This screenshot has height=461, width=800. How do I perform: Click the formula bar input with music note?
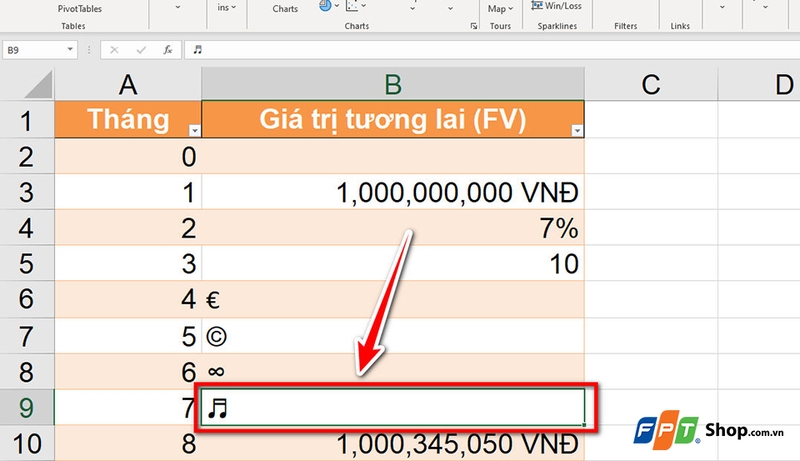(492, 50)
